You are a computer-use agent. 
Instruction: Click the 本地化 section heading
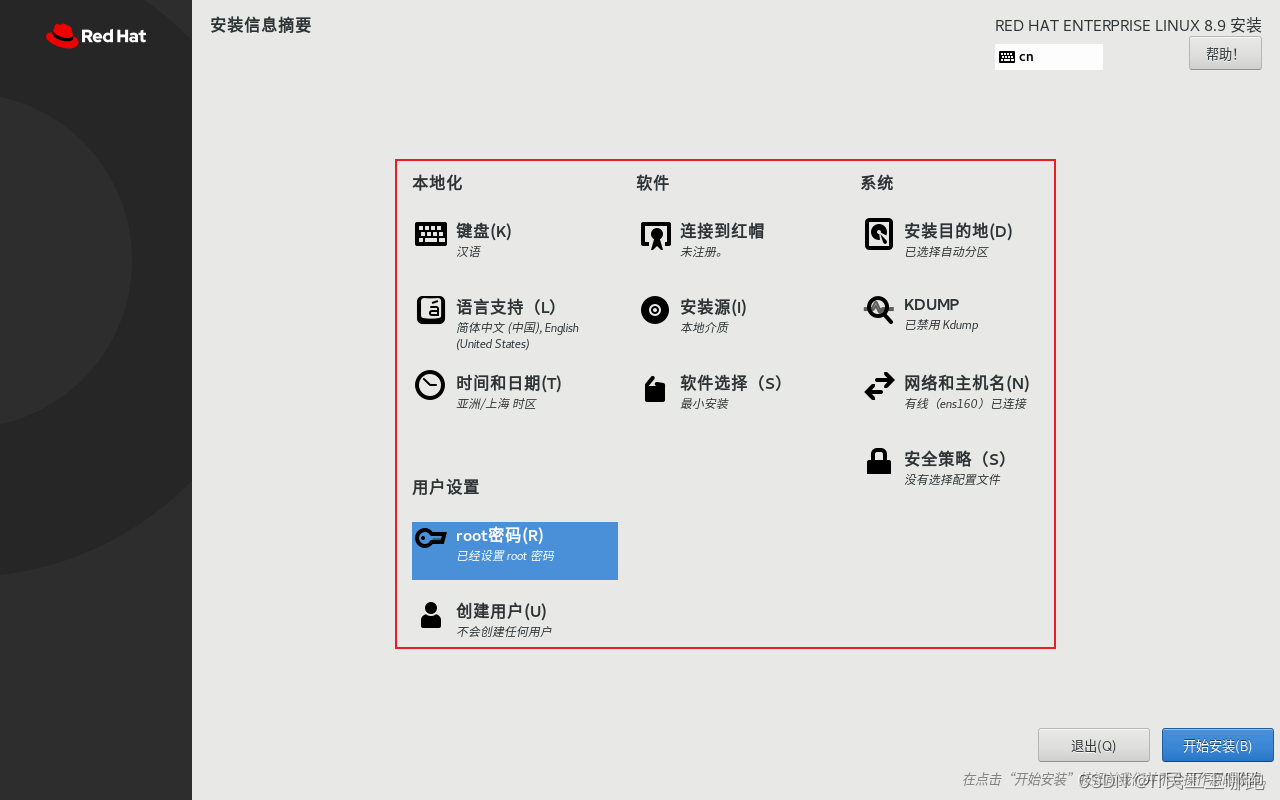(x=437, y=183)
